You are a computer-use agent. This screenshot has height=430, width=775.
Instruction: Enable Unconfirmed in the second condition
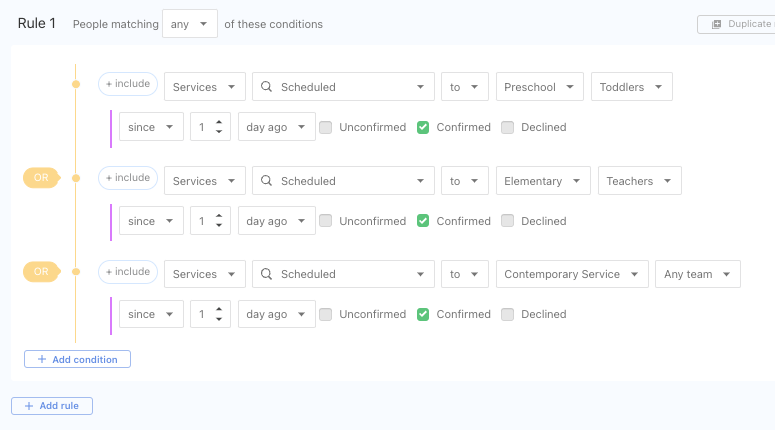326,221
